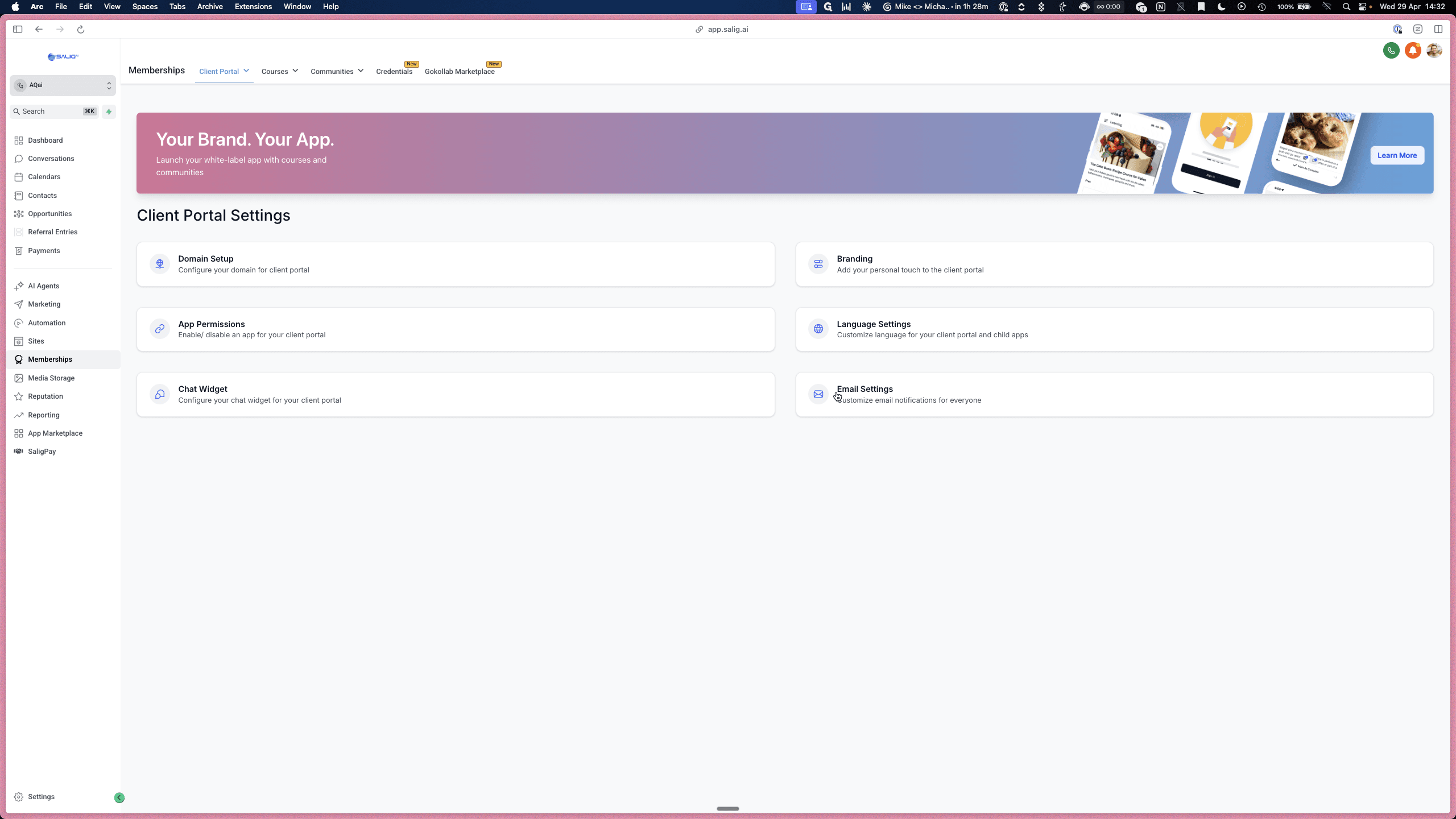
Task: Collapse sidebar with green arrow button
Action: pos(119,797)
